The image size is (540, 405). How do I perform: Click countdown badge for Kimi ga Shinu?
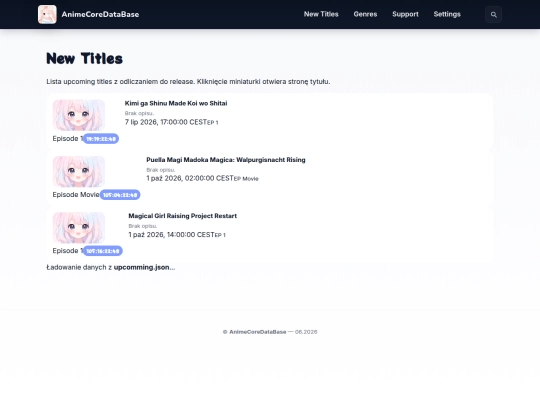coord(101,139)
